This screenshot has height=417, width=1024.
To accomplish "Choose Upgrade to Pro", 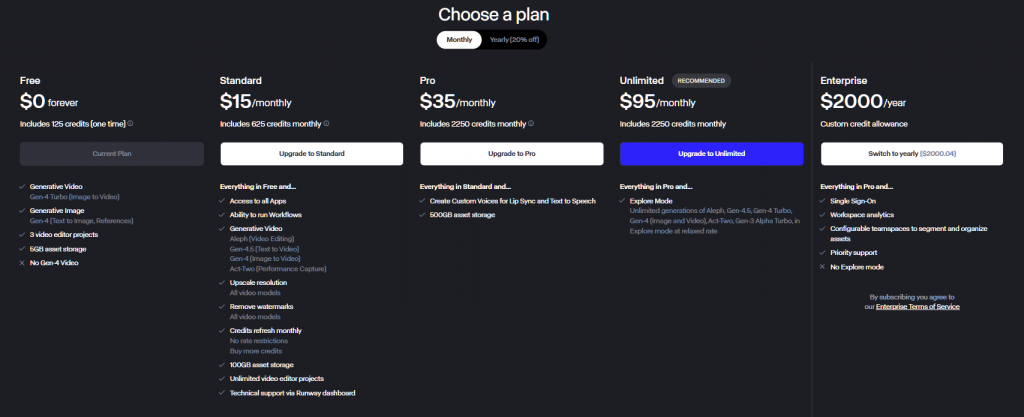I will coord(512,154).
